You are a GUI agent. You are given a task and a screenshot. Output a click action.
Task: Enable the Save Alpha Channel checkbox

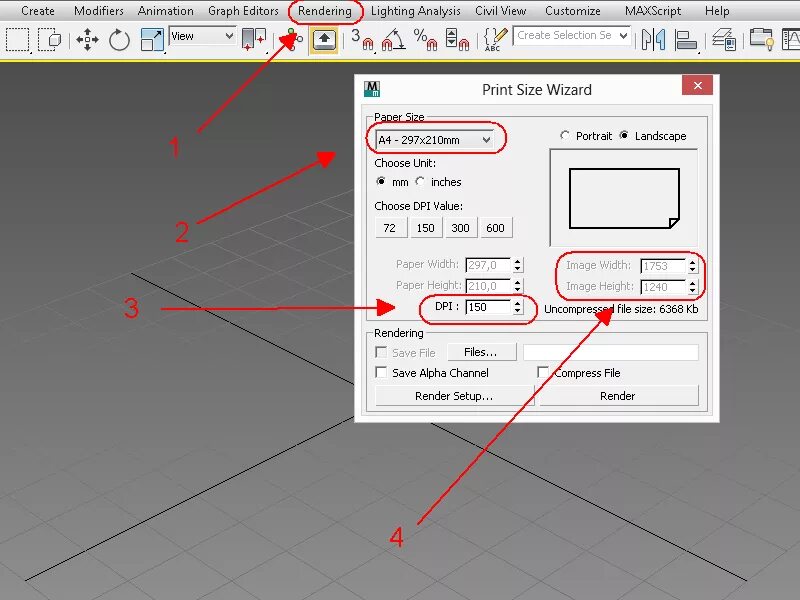pos(382,372)
